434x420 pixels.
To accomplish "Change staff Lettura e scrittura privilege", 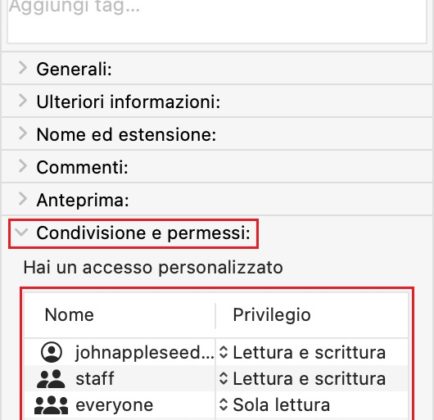I will click(x=309, y=379).
